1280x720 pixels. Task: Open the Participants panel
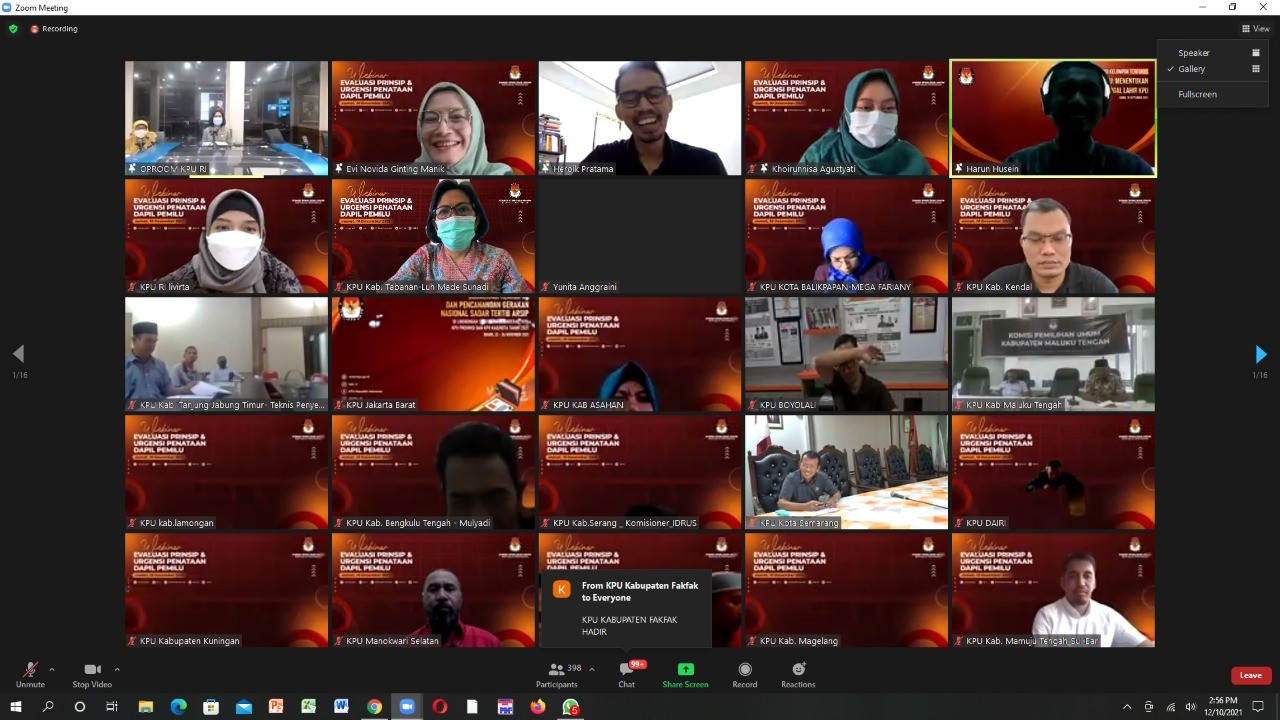(x=556, y=671)
